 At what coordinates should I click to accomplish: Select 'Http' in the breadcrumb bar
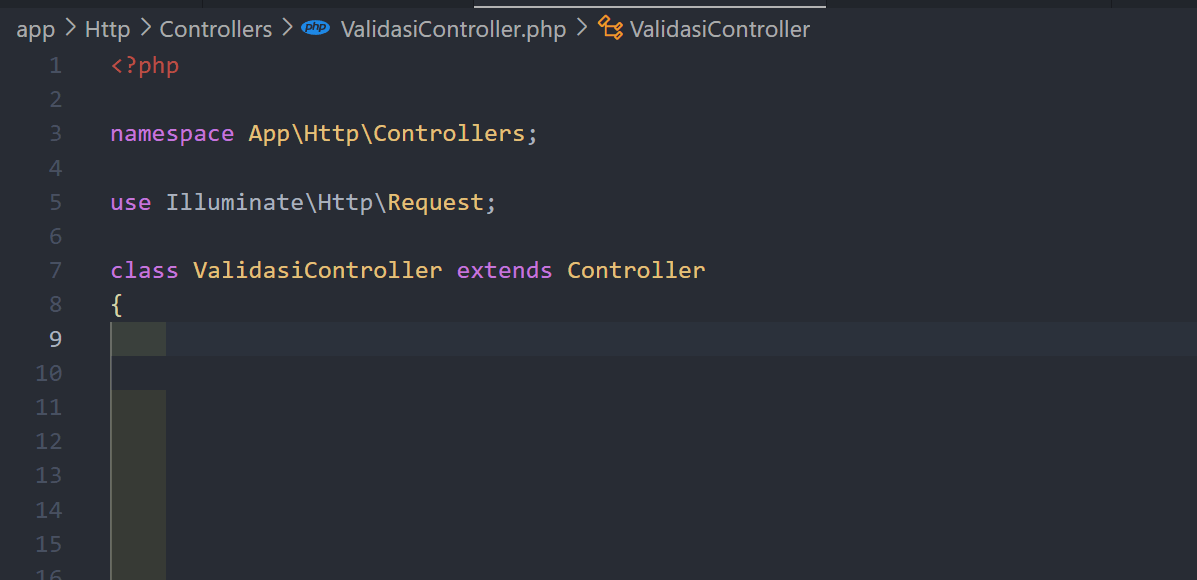(x=107, y=29)
